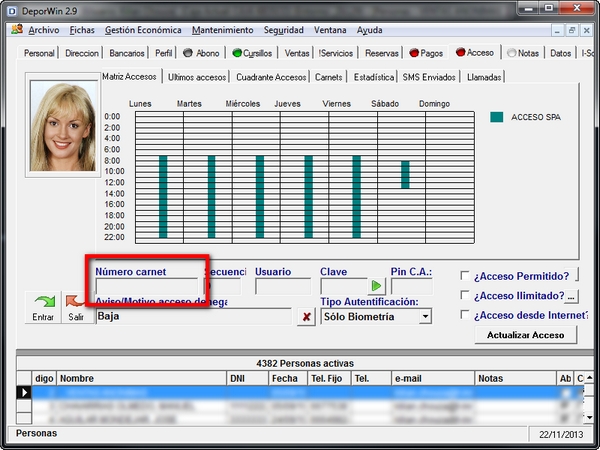Click the Notas column header
600x450 pixels.
pyautogui.click(x=515, y=378)
